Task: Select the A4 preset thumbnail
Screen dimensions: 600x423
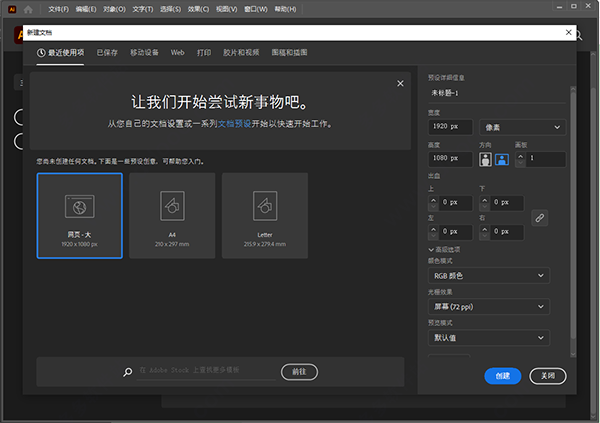Action: [172, 215]
